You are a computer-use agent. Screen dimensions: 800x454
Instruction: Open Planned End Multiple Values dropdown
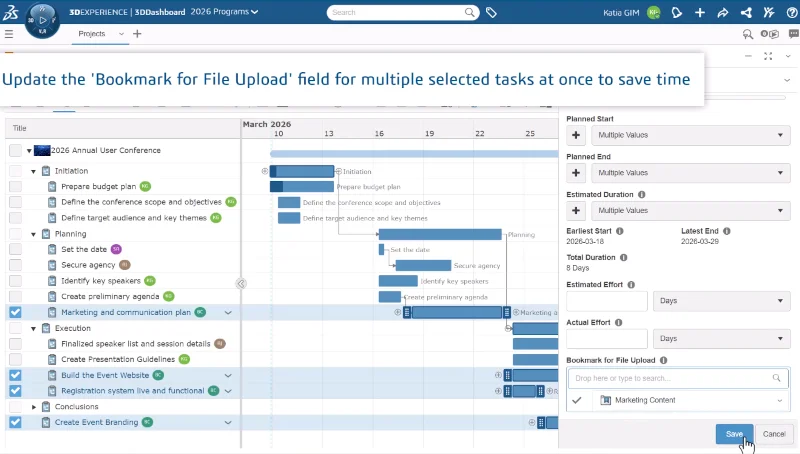(691, 173)
